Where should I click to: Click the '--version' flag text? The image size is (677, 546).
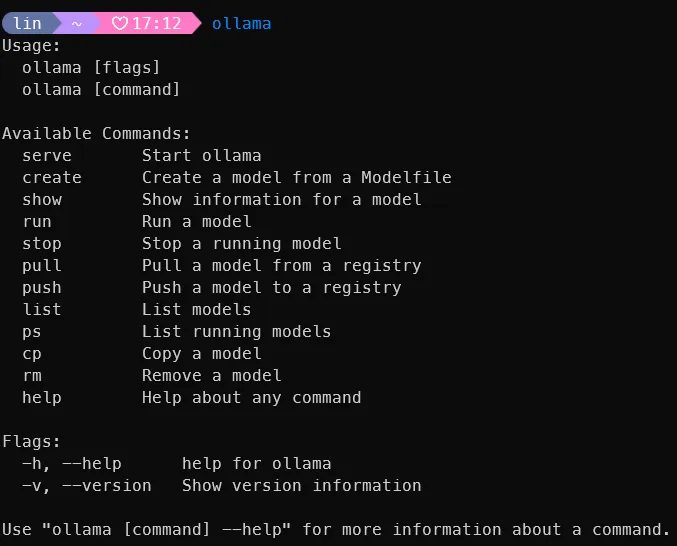tap(107, 486)
